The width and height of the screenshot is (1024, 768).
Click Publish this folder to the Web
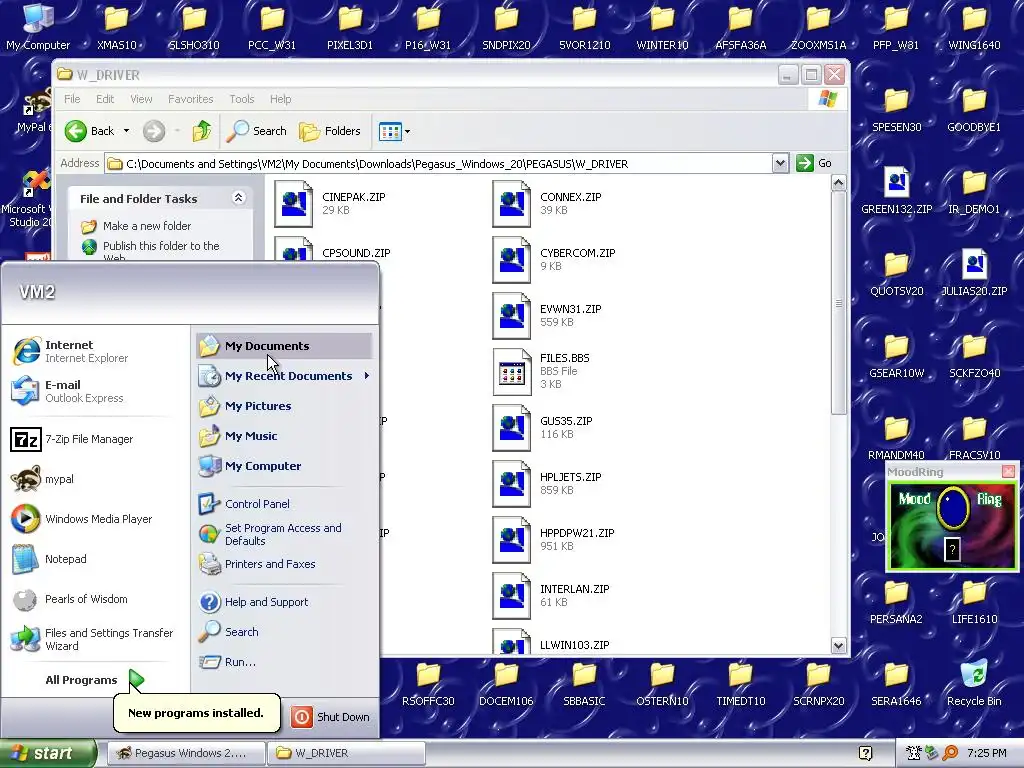pos(161,251)
